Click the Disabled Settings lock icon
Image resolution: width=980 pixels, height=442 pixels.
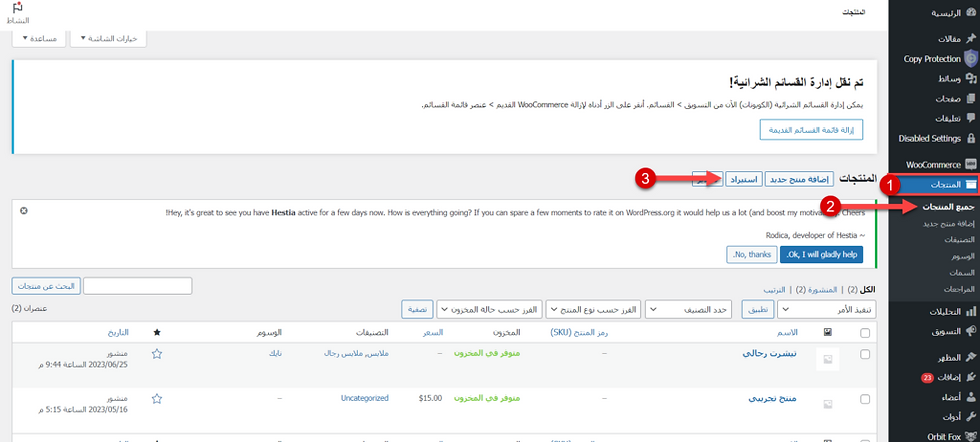click(971, 138)
